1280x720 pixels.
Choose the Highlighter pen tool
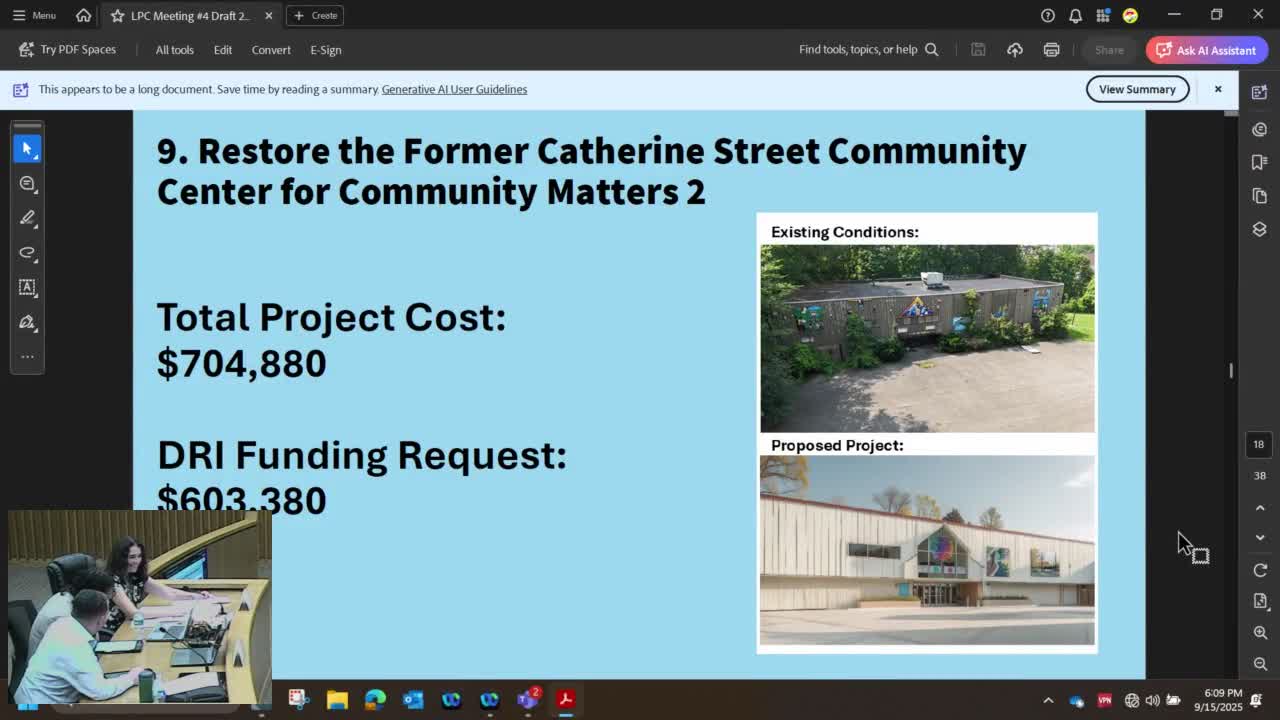(27, 218)
